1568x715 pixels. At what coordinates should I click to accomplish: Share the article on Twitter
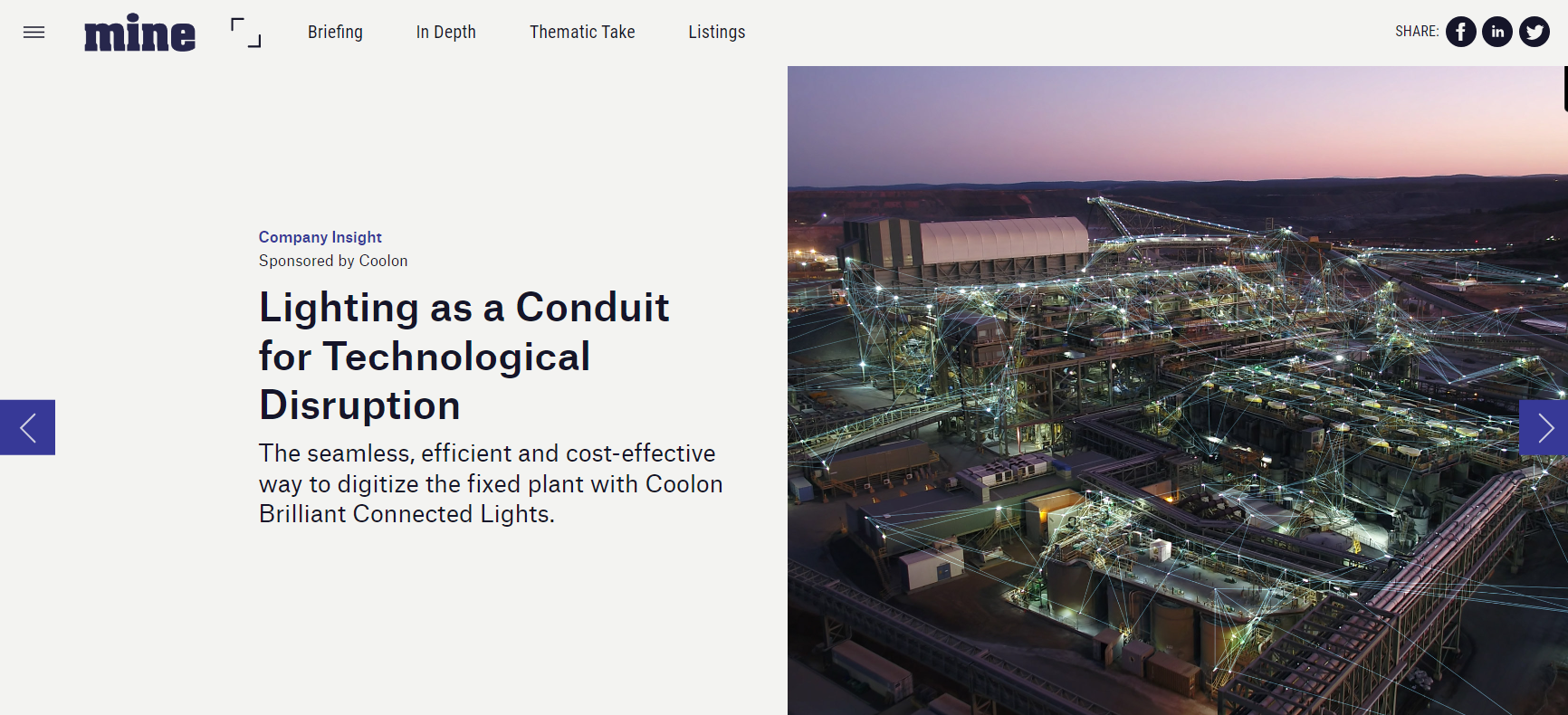tap(1535, 32)
